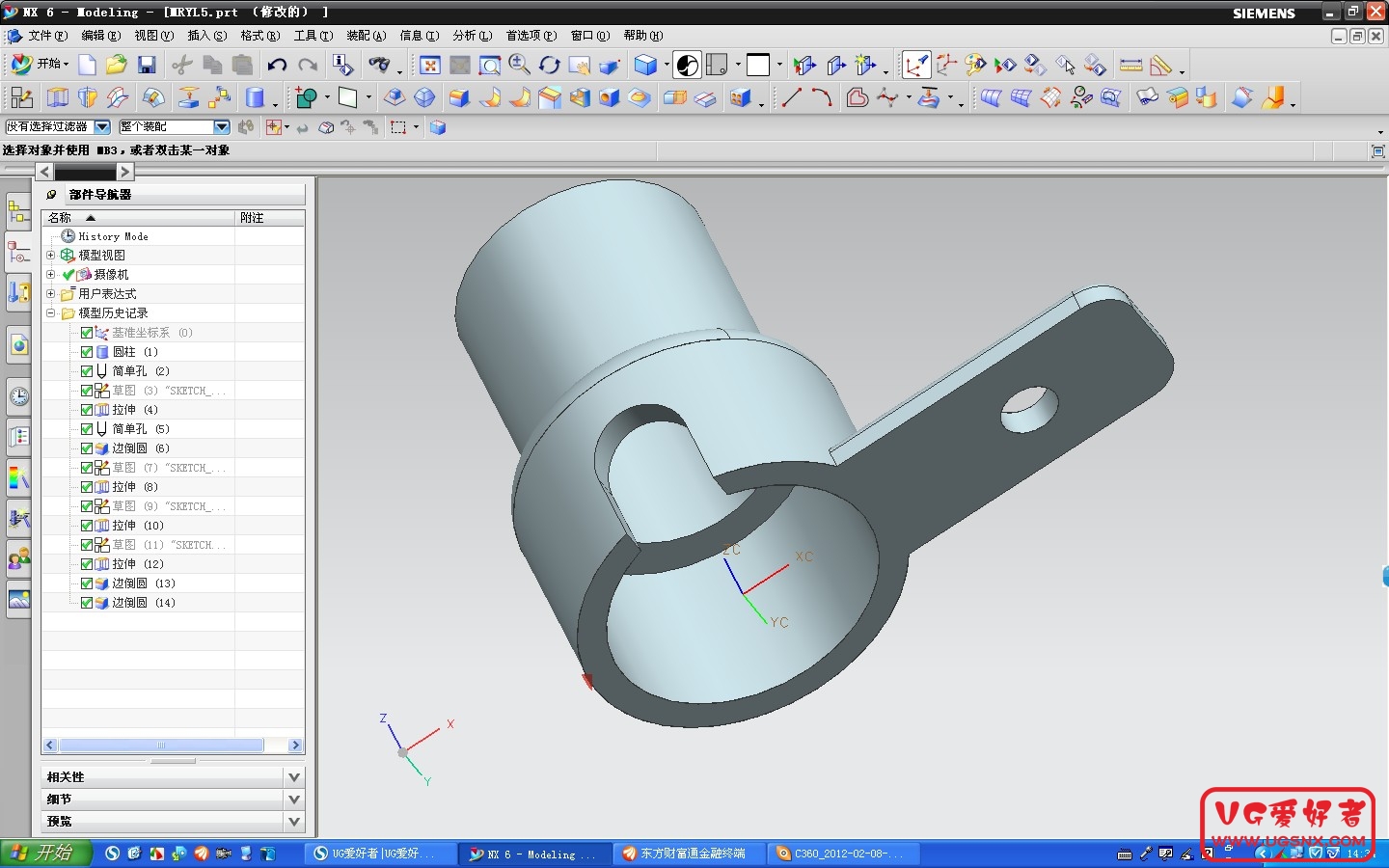Open the 插入(S) menu
This screenshot has height=868, width=1389.
206,36
